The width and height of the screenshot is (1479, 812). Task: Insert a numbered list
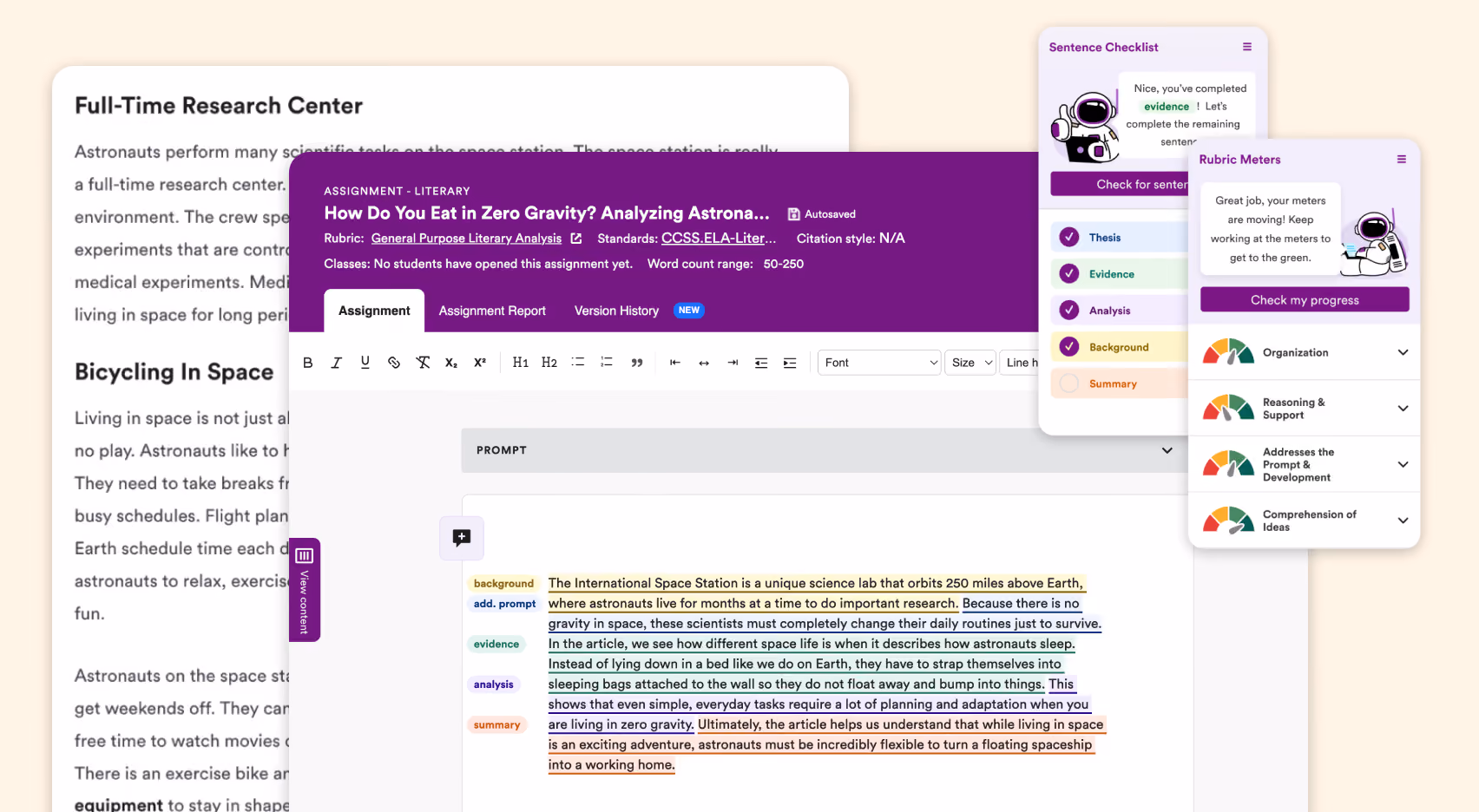(607, 363)
